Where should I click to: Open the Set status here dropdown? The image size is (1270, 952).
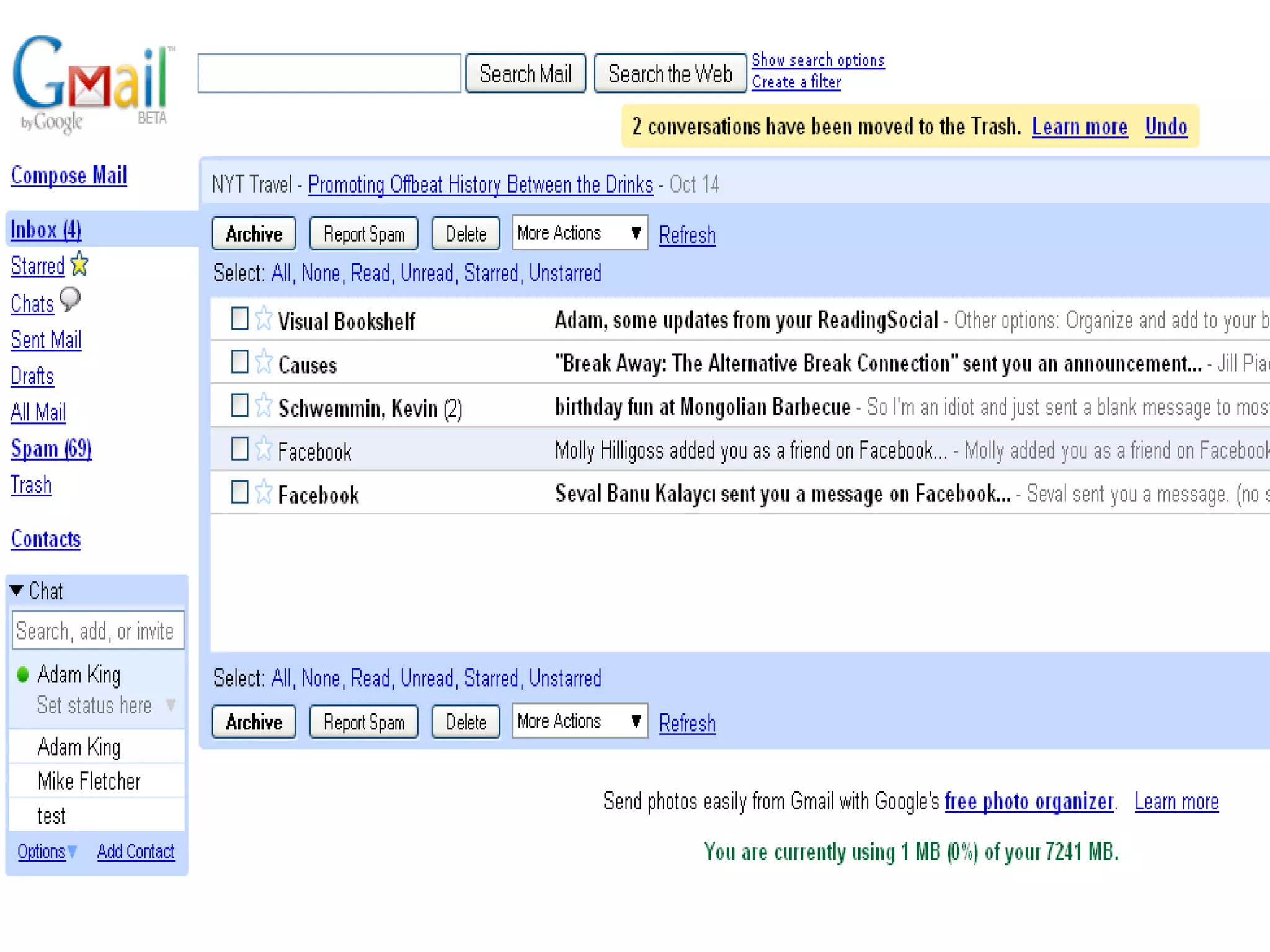(171, 705)
